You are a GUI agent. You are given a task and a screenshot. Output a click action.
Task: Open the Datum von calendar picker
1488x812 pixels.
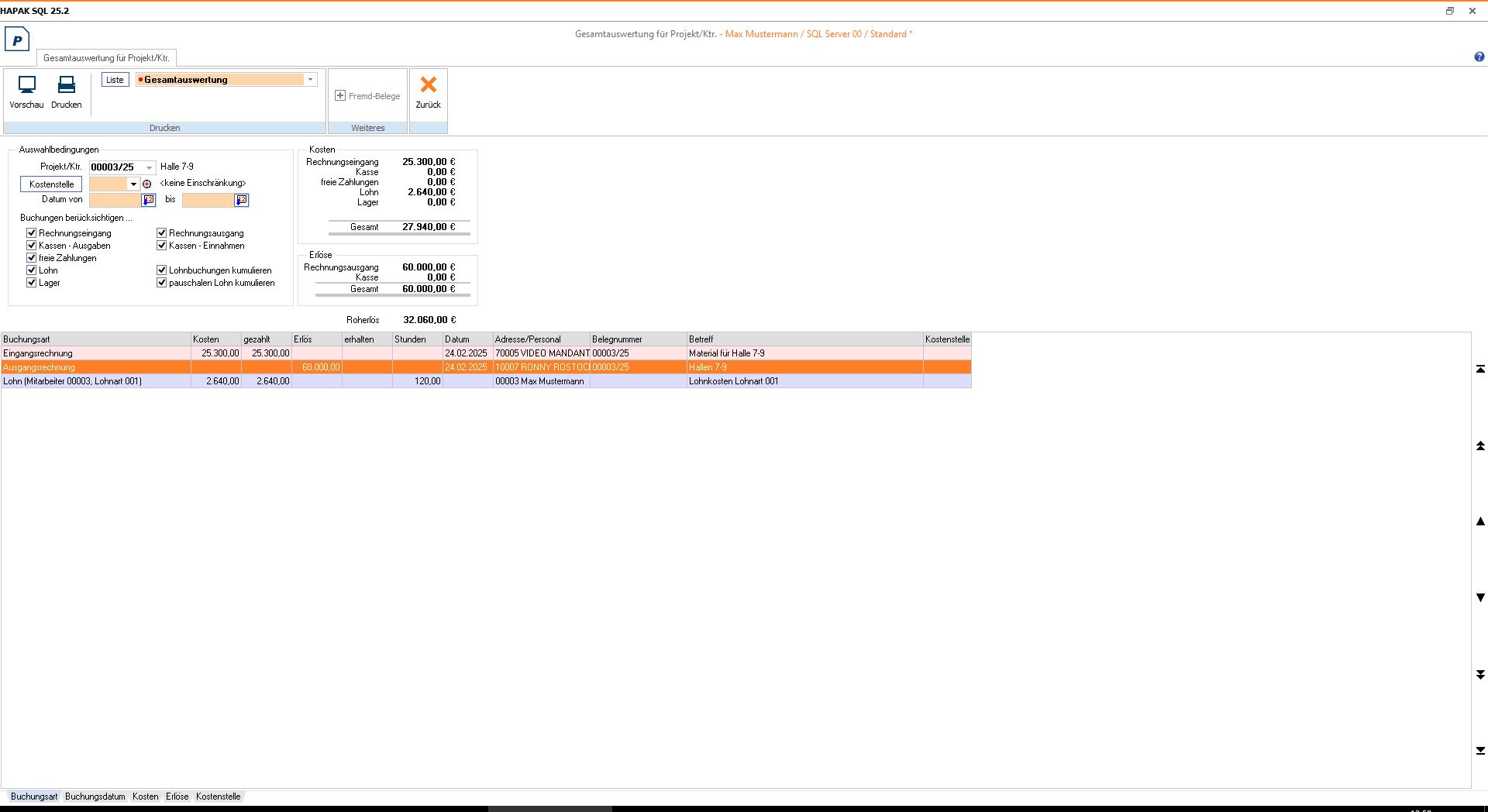[x=149, y=200]
